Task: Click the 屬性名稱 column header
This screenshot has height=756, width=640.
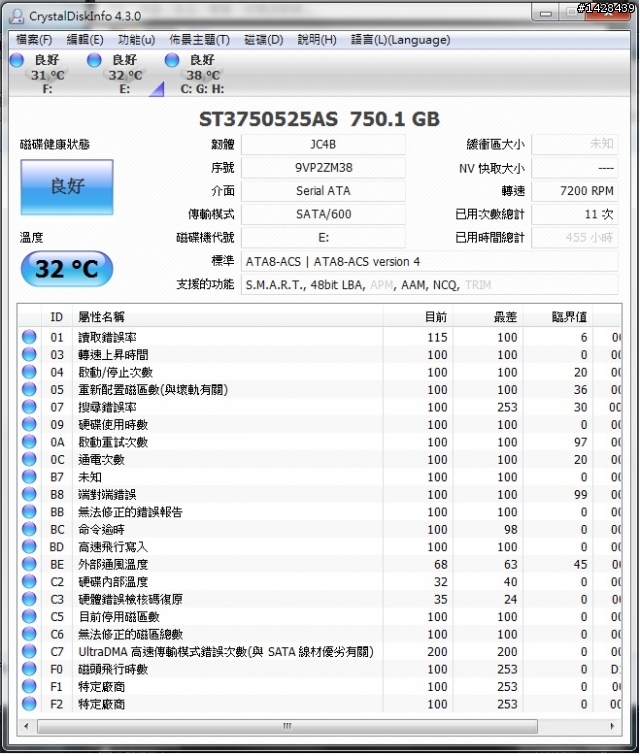Action: tap(228, 317)
